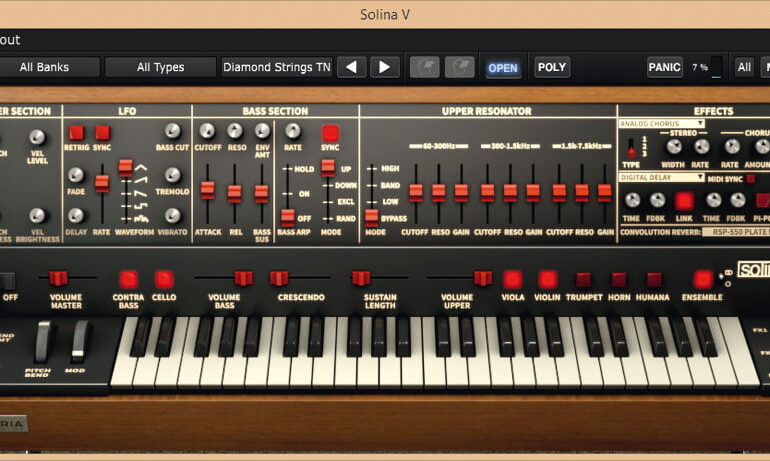Toggle the VIOLA voice button

point(513,279)
